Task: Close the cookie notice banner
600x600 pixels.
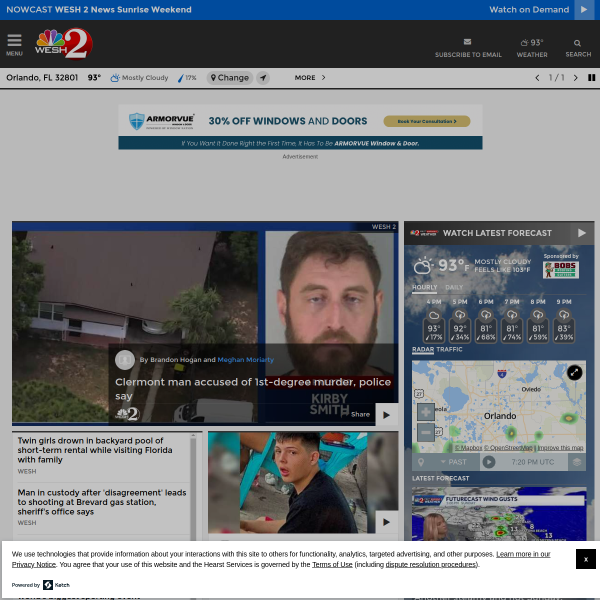Action: point(585,559)
